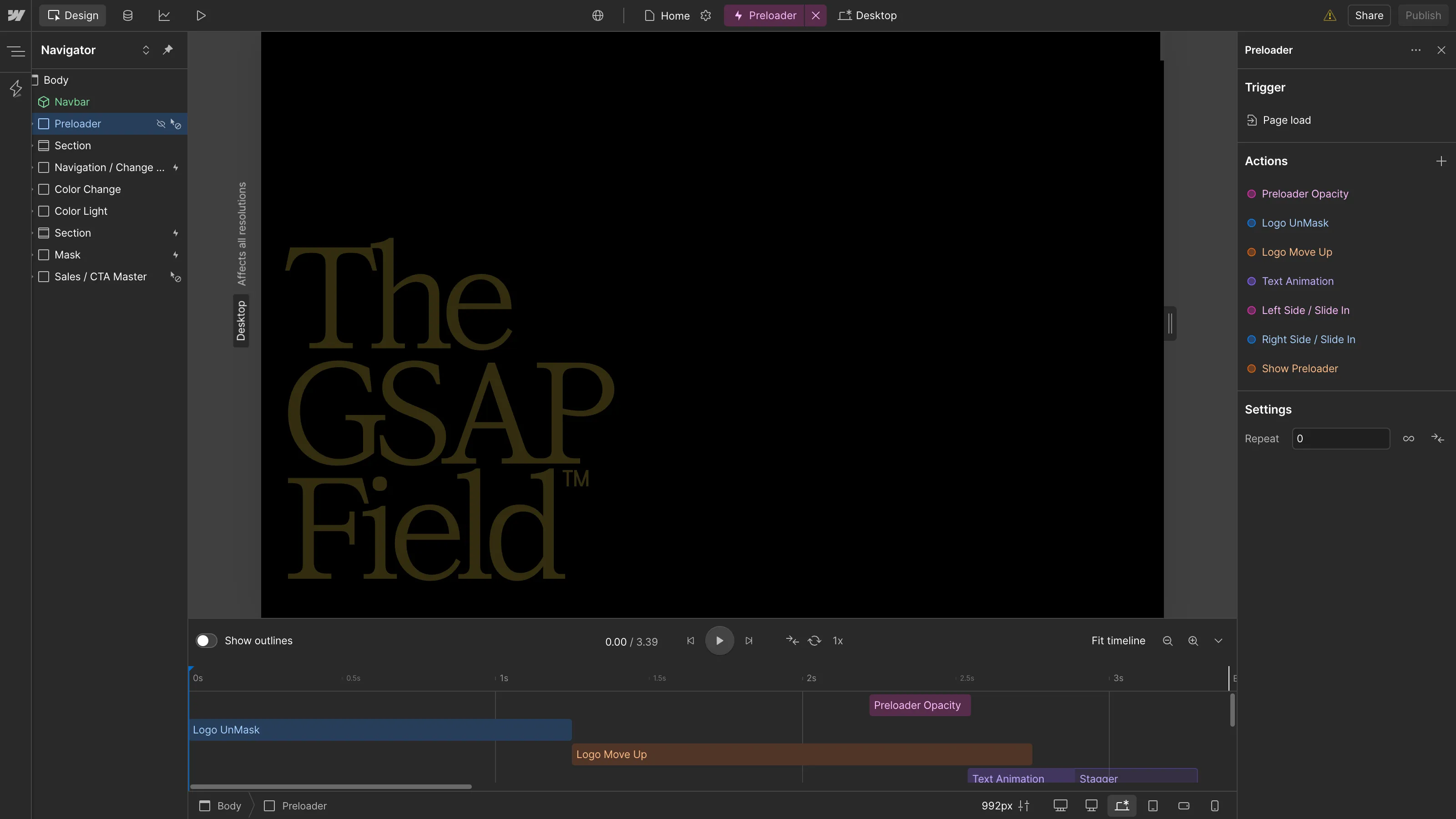Click Body breadcrumb at bottom

click(x=220, y=805)
